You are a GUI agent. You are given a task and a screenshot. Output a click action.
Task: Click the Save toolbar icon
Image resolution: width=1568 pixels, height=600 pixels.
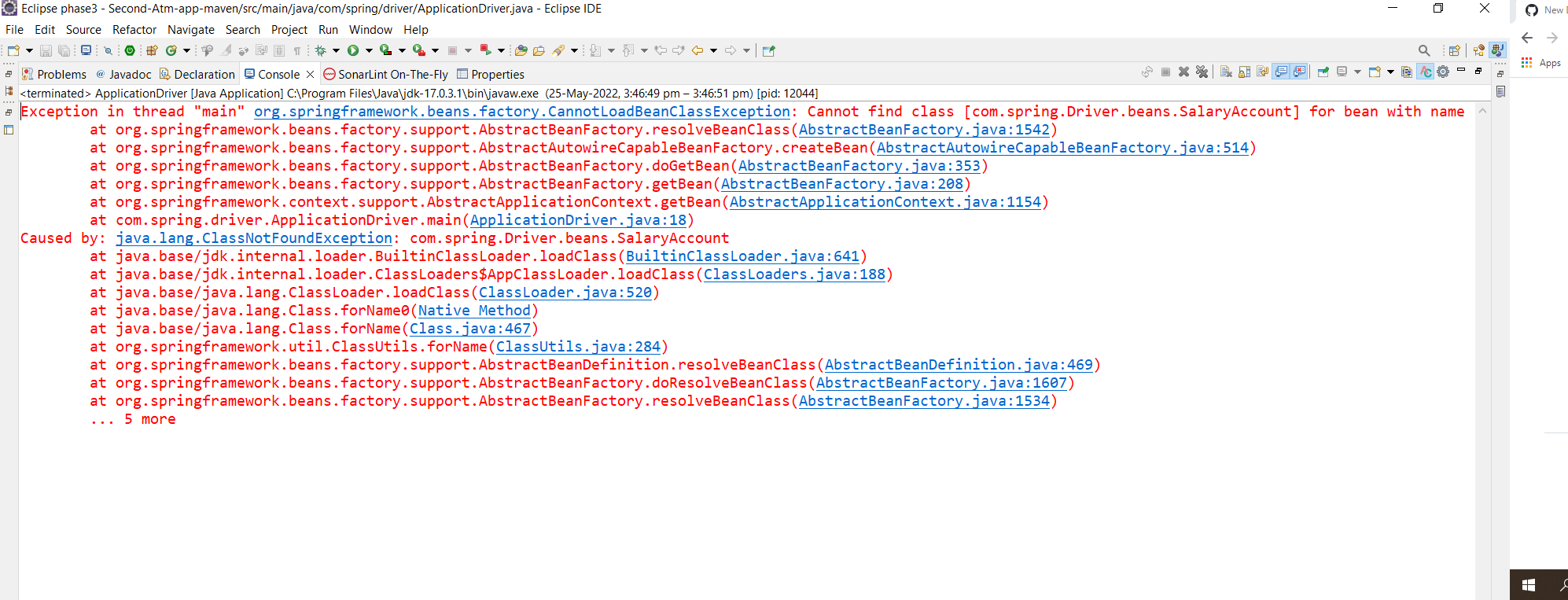pyautogui.click(x=46, y=50)
